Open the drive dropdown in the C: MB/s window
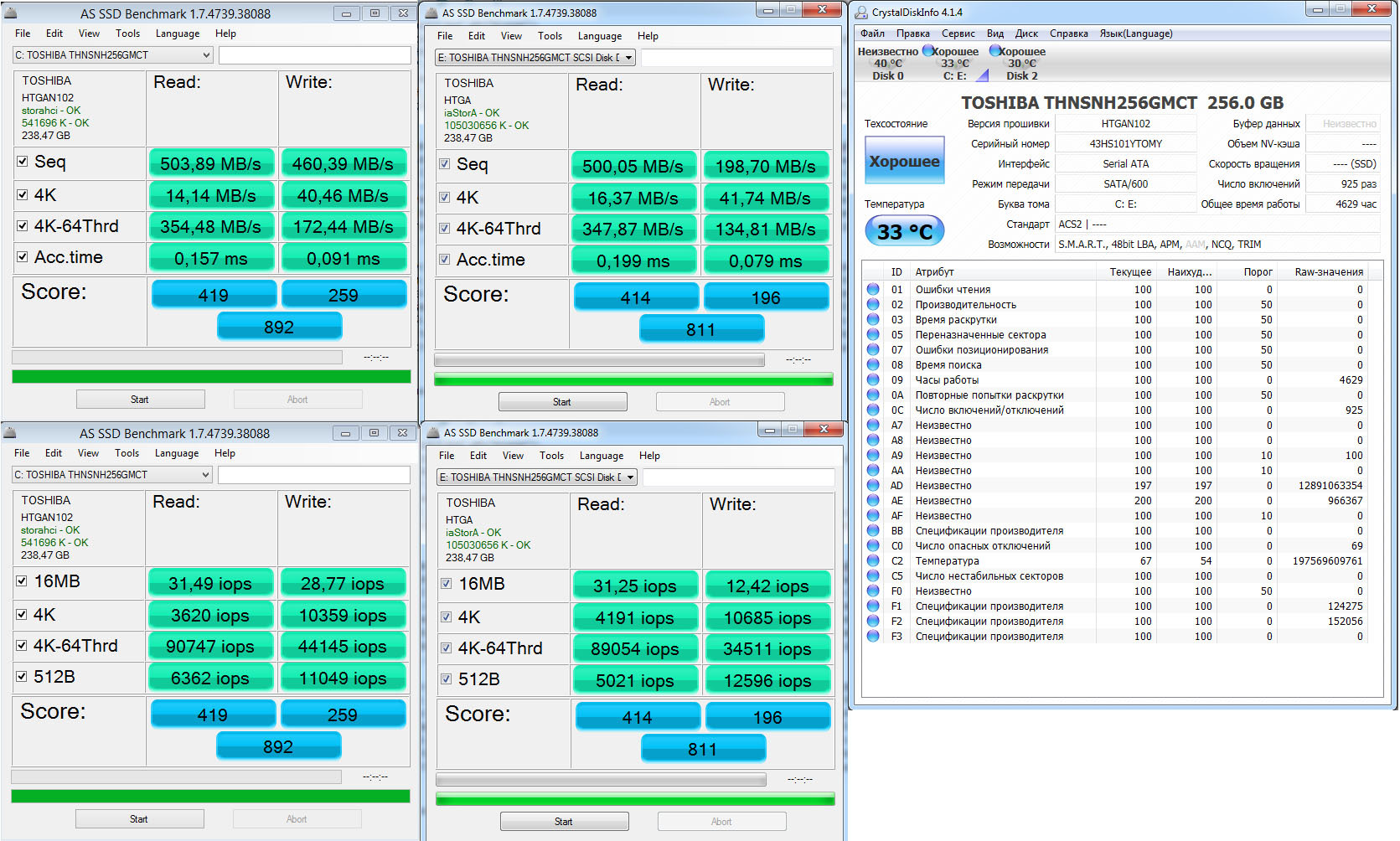The width and height of the screenshot is (1400, 841). pyautogui.click(x=113, y=55)
